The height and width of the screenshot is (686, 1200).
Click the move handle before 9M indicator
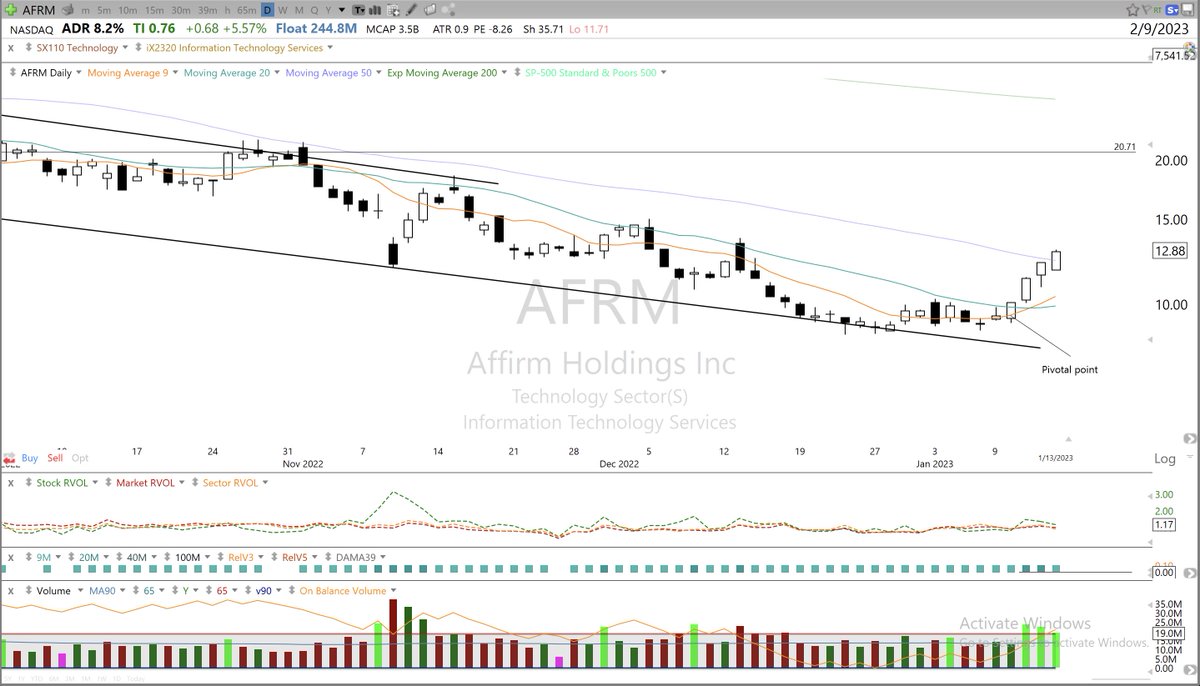click(28, 557)
